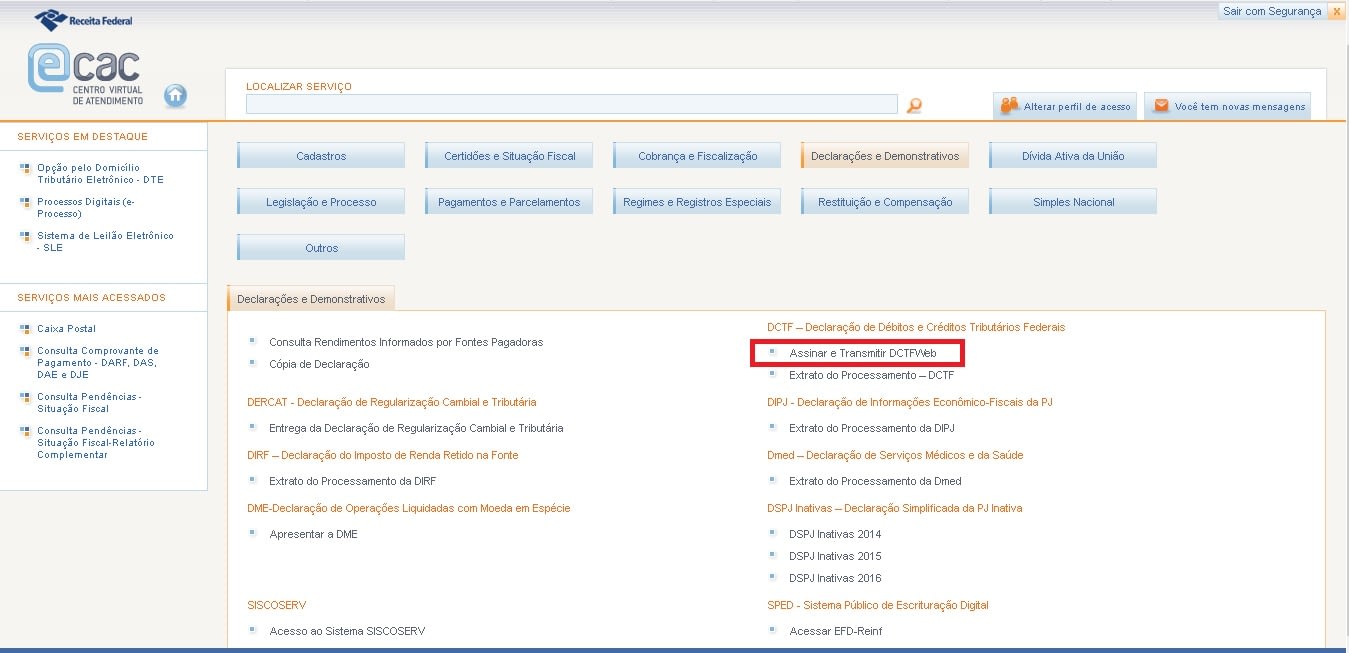Click Serviços em Destaque heading
The image size is (1349, 653).
[x=82, y=137]
